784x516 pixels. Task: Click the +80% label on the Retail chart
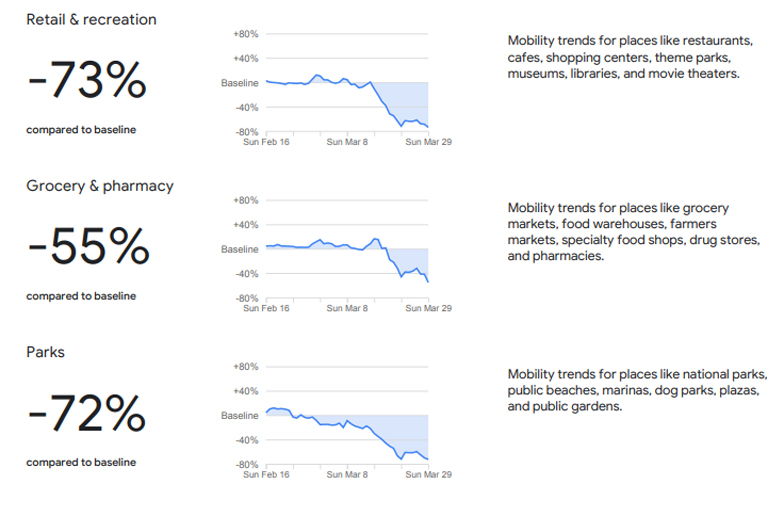tap(245, 34)
